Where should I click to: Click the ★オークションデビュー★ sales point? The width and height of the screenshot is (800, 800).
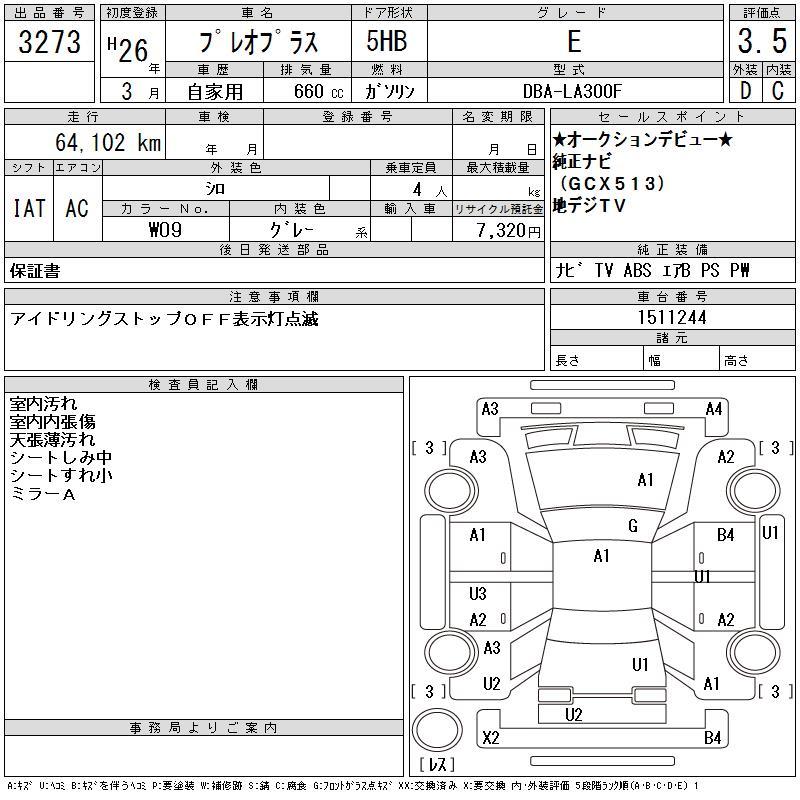(642, 139)
